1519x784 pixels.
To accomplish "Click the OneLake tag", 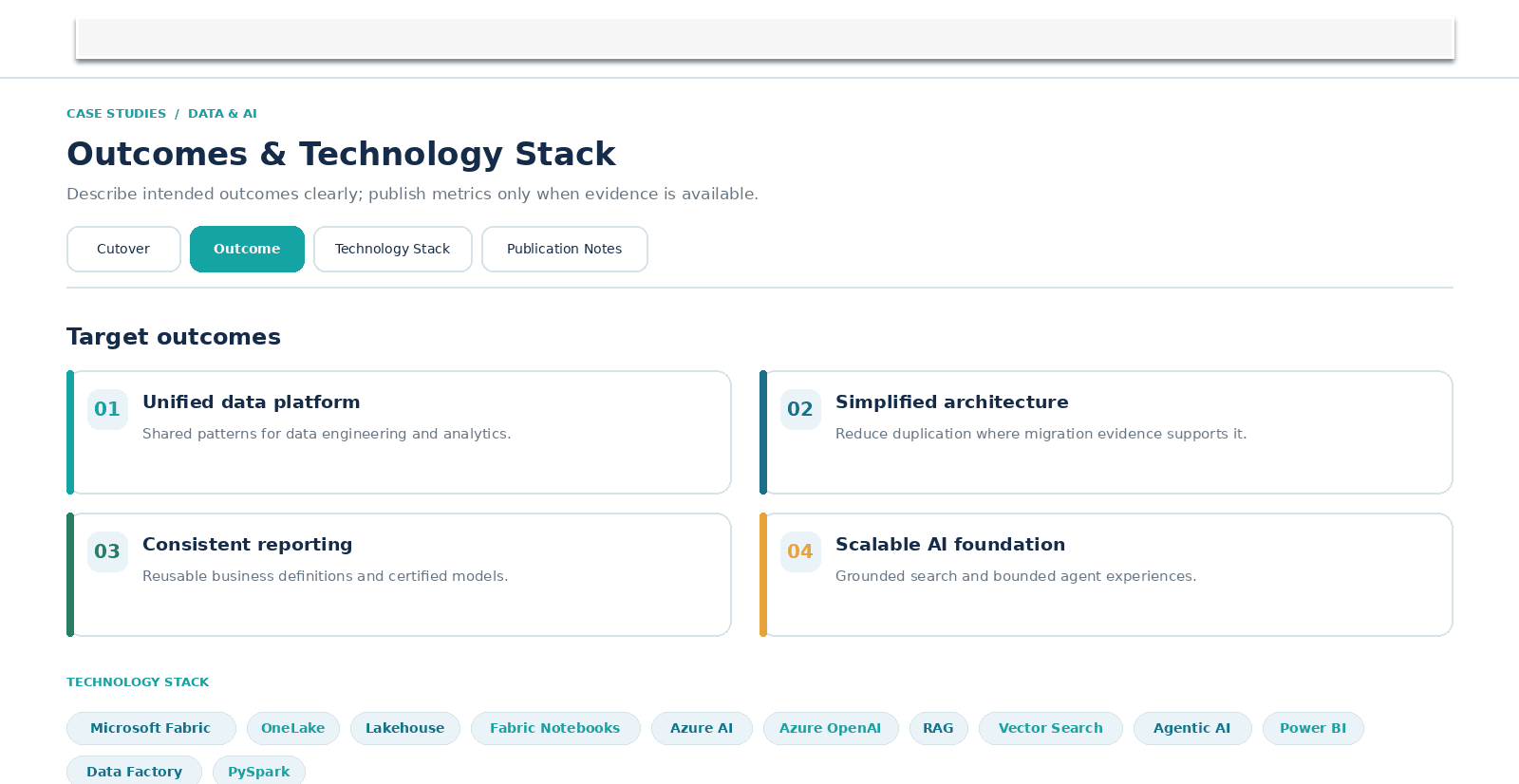I will point(293,728).
